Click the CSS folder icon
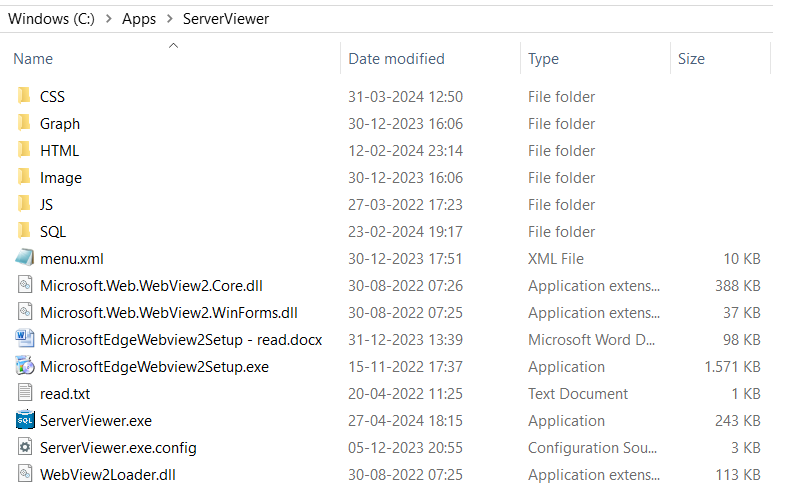790x497 pixels. pos(25,97)
